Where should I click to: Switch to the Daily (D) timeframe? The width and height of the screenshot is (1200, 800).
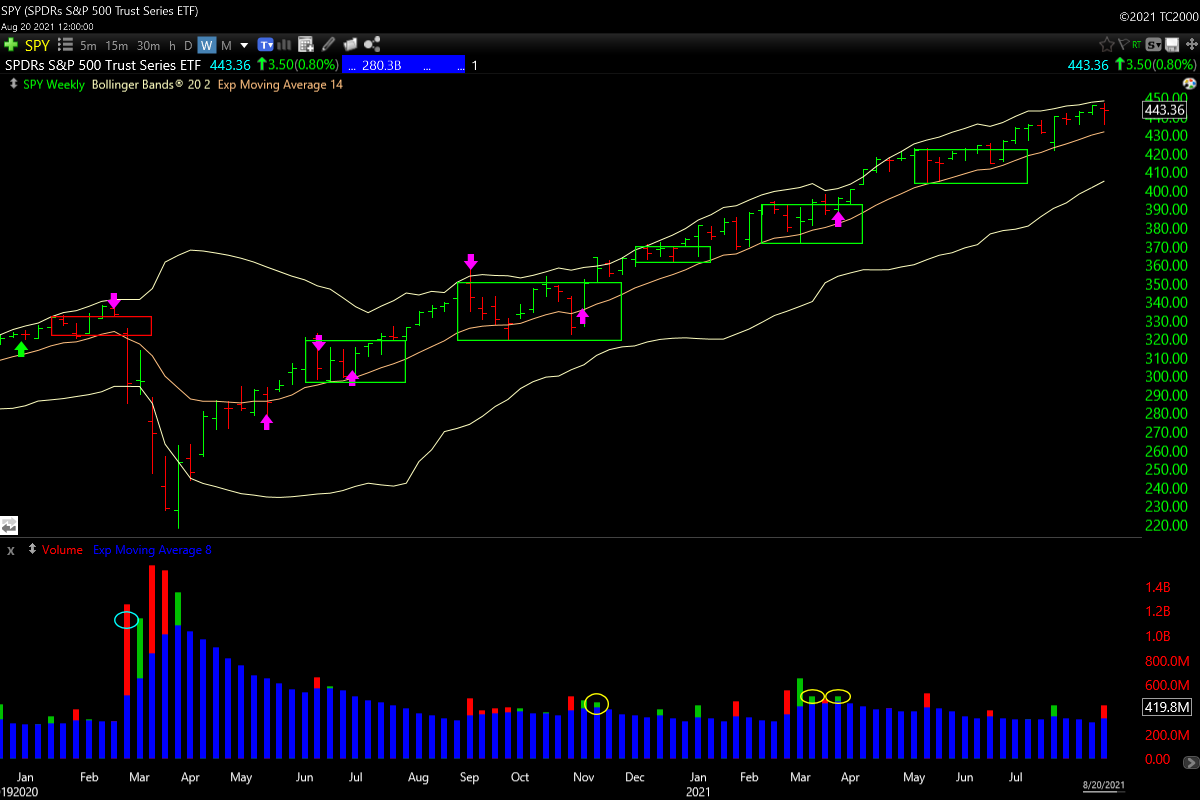(x=187, y=44)
